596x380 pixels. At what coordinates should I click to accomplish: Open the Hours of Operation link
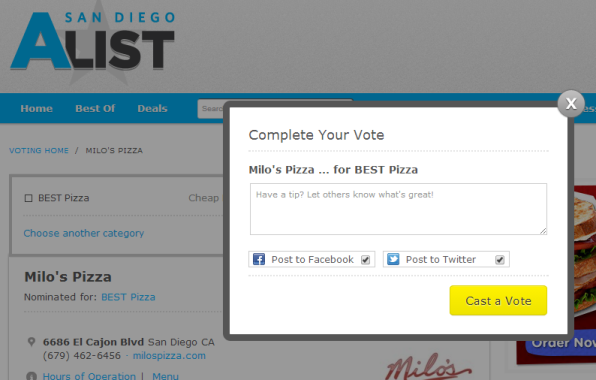[x=89, y=376]
